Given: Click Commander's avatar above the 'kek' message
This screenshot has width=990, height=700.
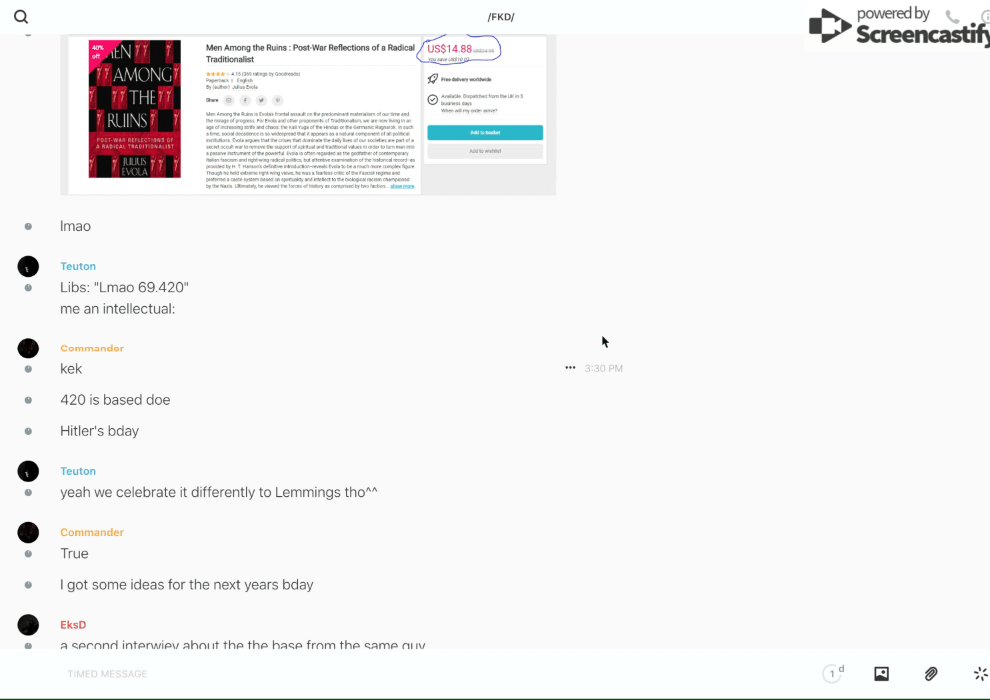Looking at the screenshot, I should [x=28, y=348].
